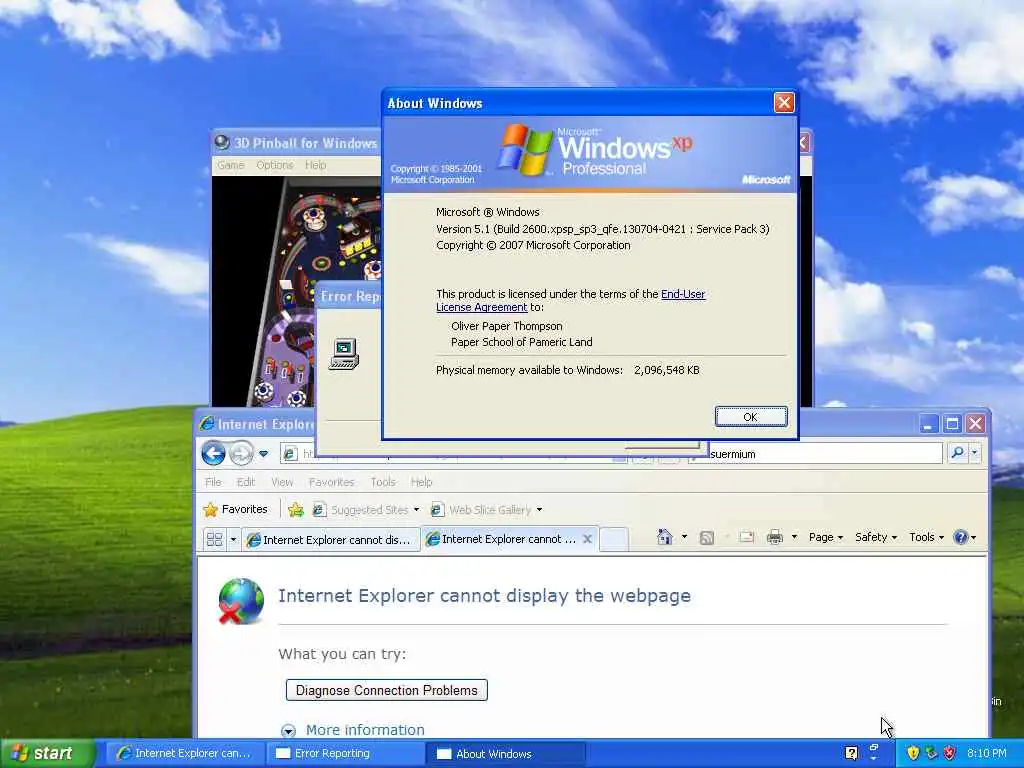Click the Windows XP logo flag in About dialog
Image resolution: width=1024 pixels, height=768 pixels.
524,150
